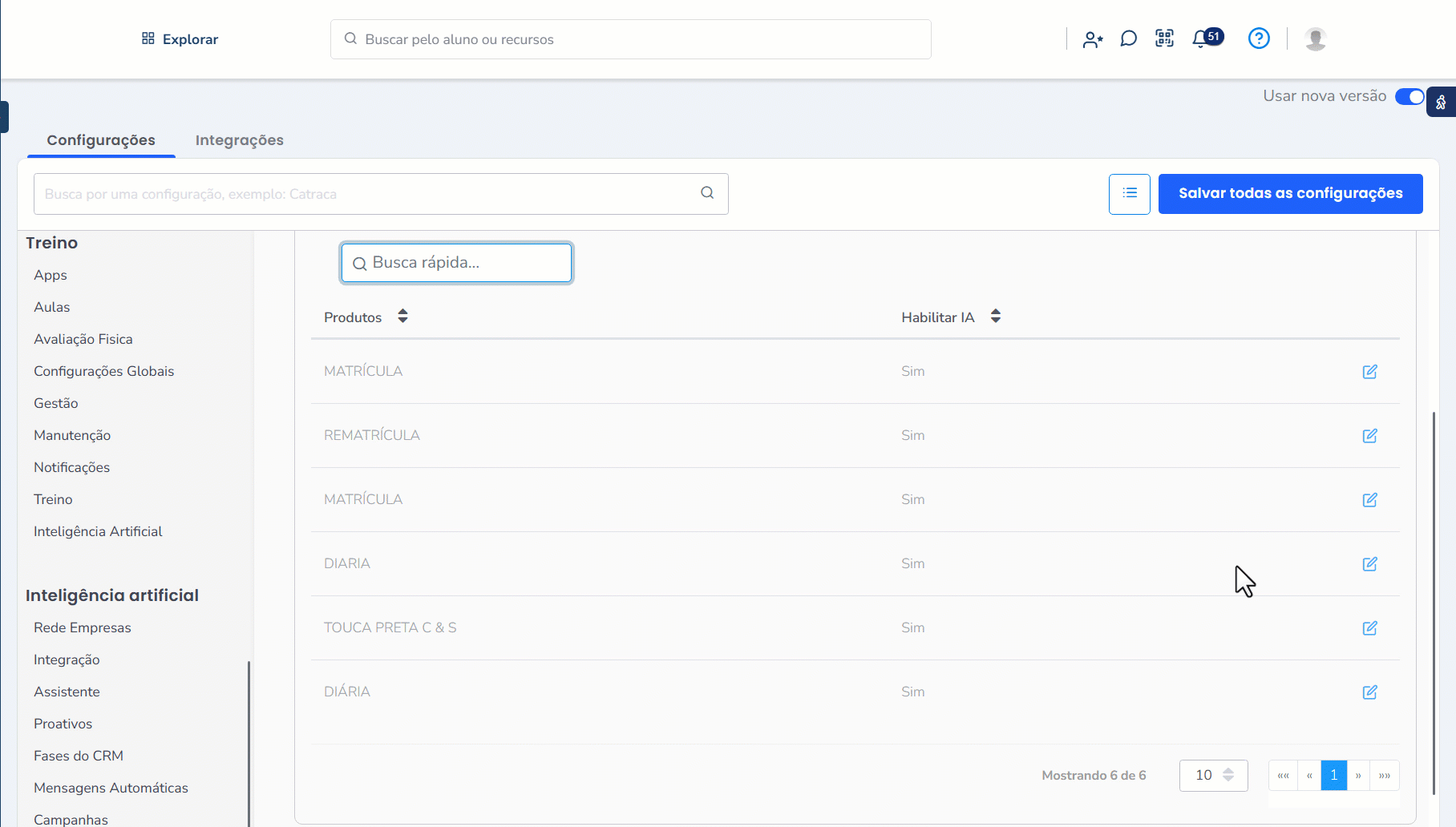Open Mensagens Automáticas in the sidebar

[111, 788]
